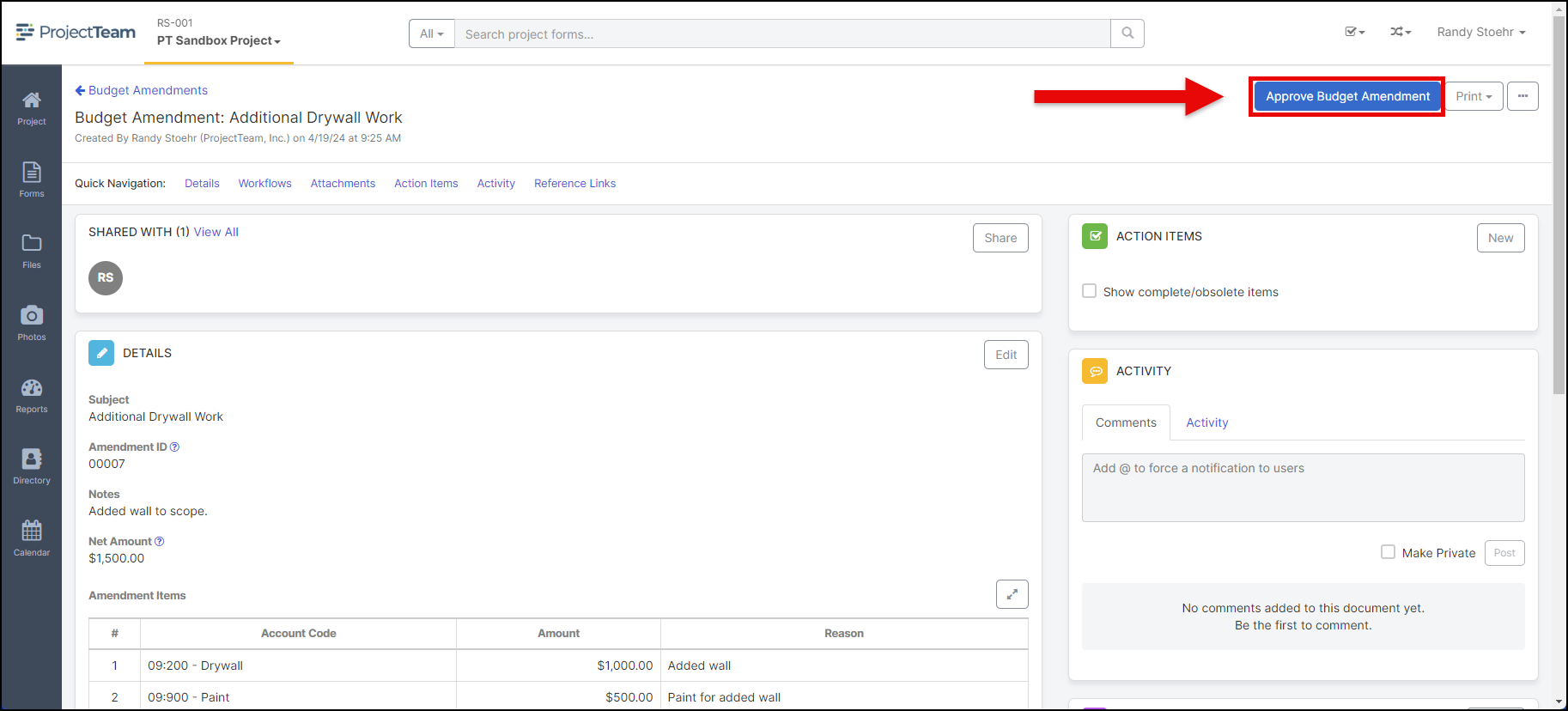The image size is (1568, 711).
Task: Click the Amendment ID help icon
Action: click(175, 447)
